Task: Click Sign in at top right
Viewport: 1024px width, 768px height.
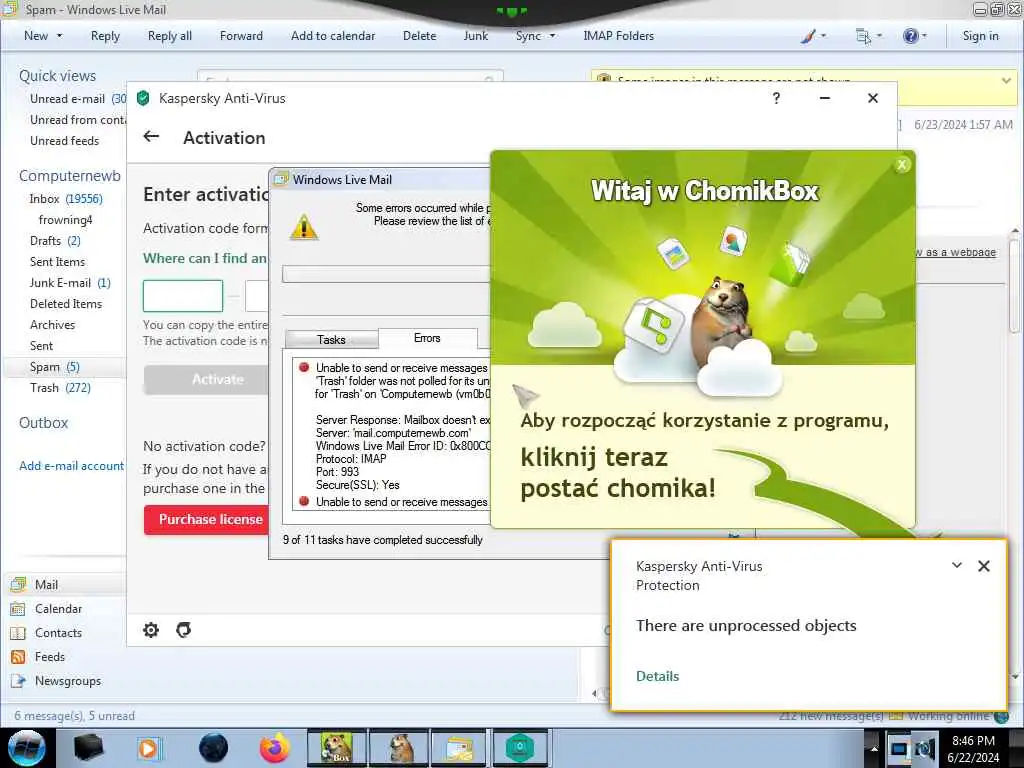Action: pos(980,36)
